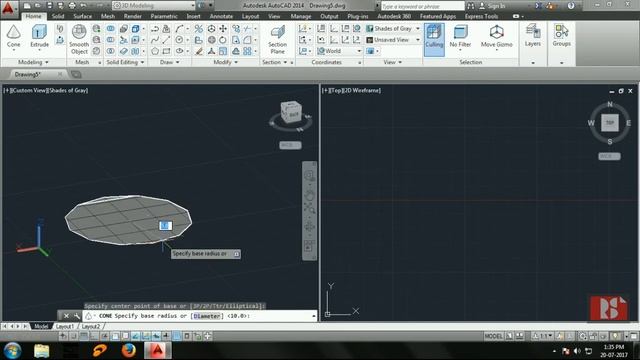Open Firefox from the Windows taskbar
The width and height of the screenshot is (640, 360).
[x=129, y=351]
